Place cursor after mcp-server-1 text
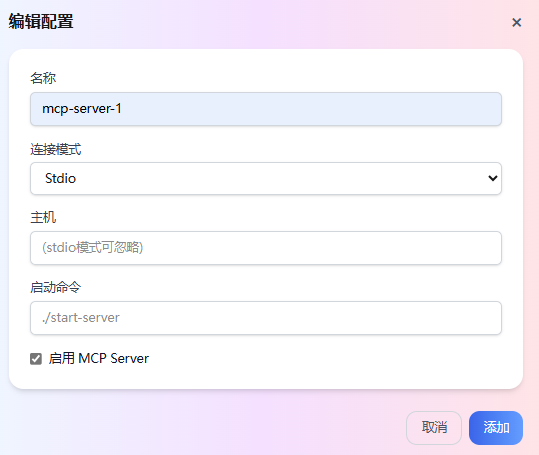The width and height of the screenshot is (539, 455). tap(123, 109)
